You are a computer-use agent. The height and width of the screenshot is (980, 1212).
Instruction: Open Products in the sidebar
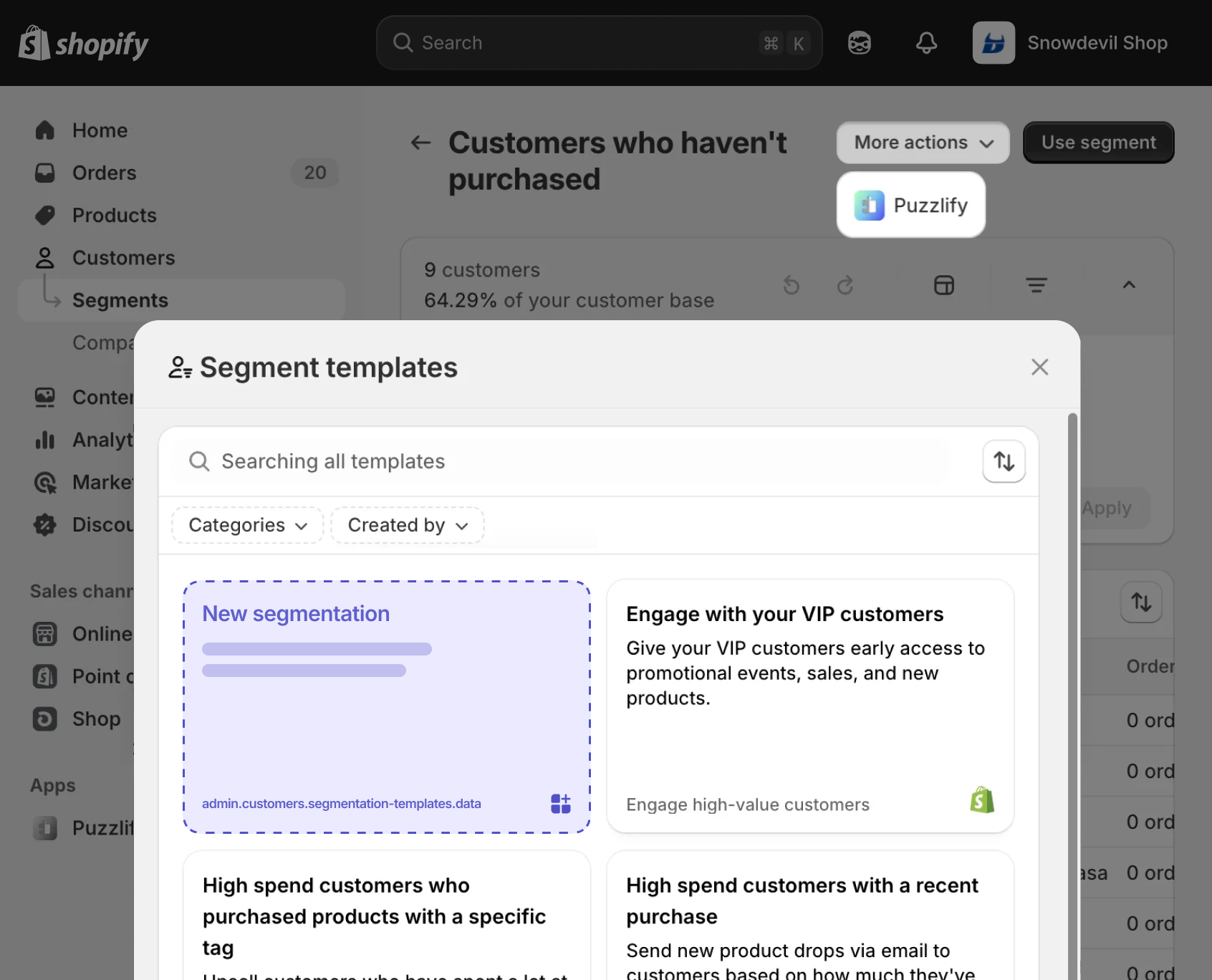point(114,215)
